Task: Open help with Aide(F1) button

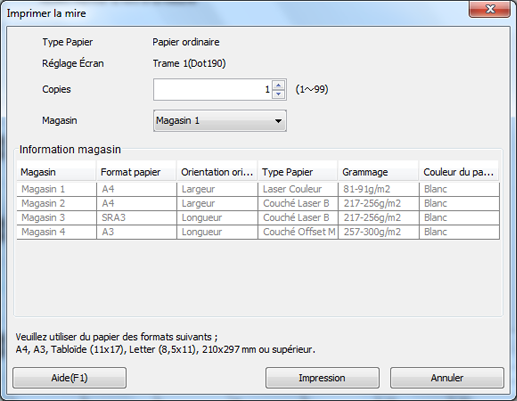Action: 69,378
